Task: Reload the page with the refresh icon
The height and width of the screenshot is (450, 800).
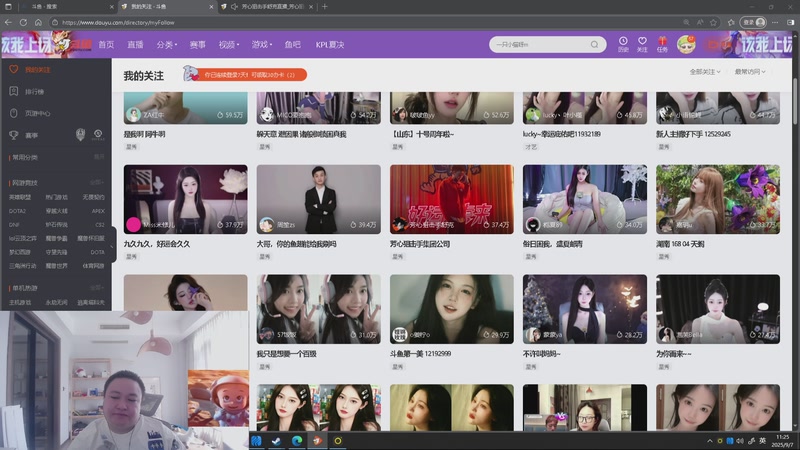Action: pyautogui.click(x=23, y=22)
